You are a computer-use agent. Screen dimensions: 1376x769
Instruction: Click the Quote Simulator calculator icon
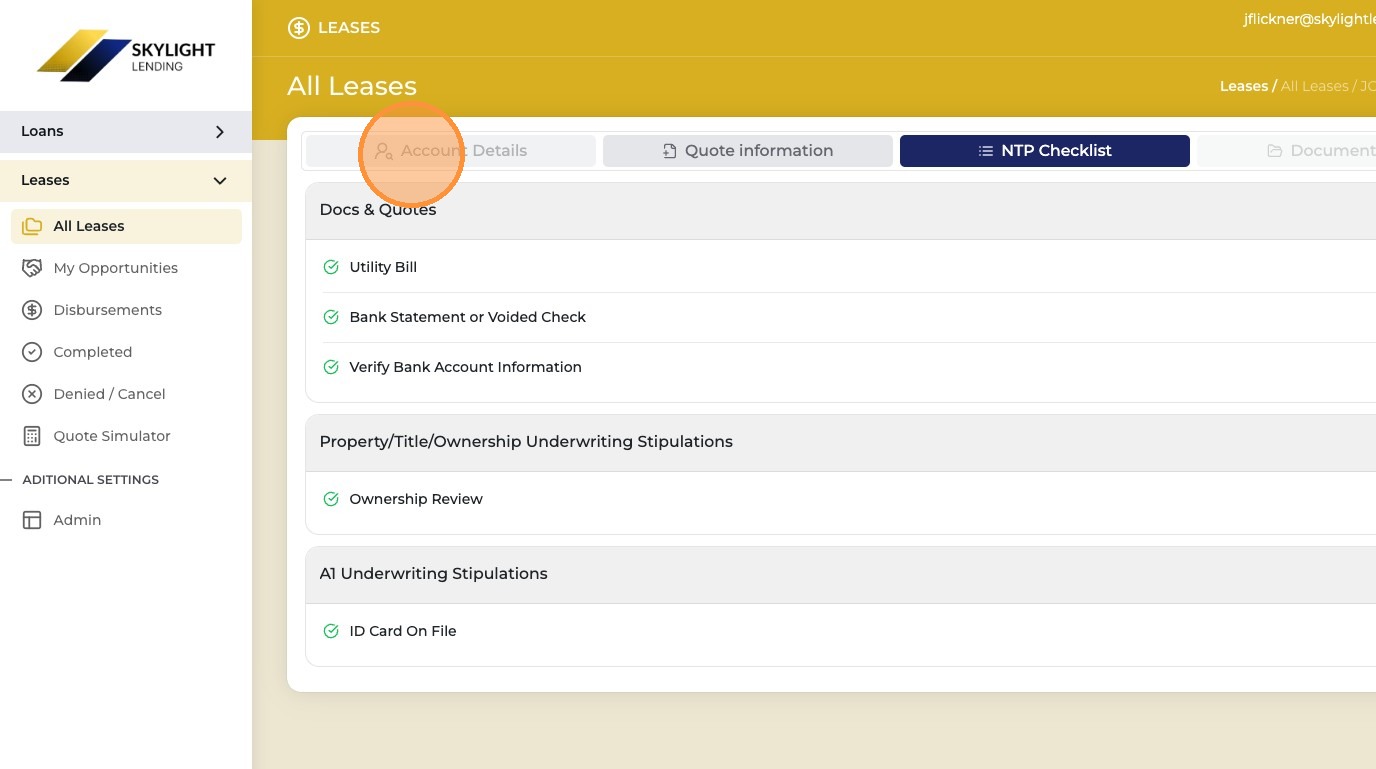(x=32, y=436)
